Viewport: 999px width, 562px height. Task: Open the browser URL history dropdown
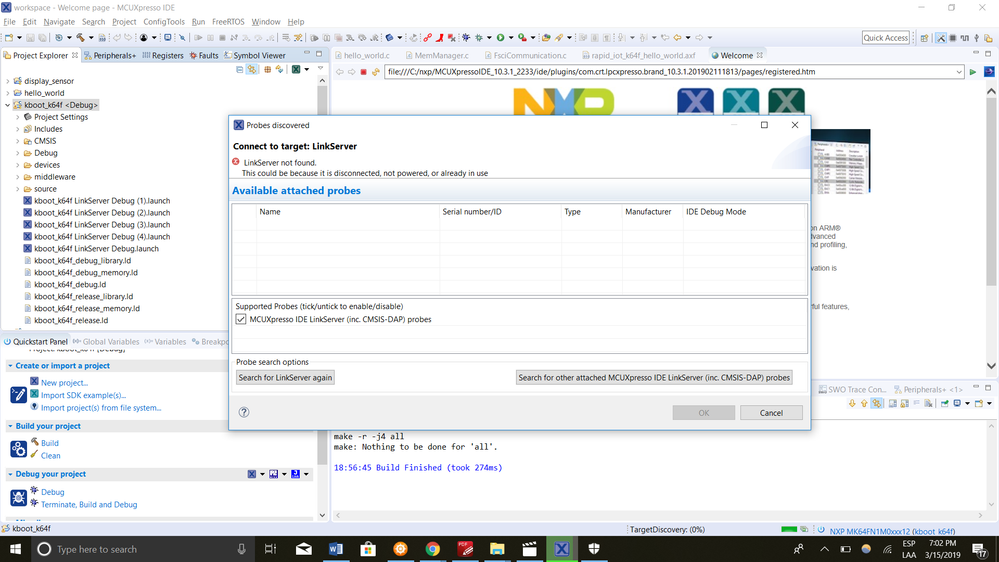tap(959, 72)
